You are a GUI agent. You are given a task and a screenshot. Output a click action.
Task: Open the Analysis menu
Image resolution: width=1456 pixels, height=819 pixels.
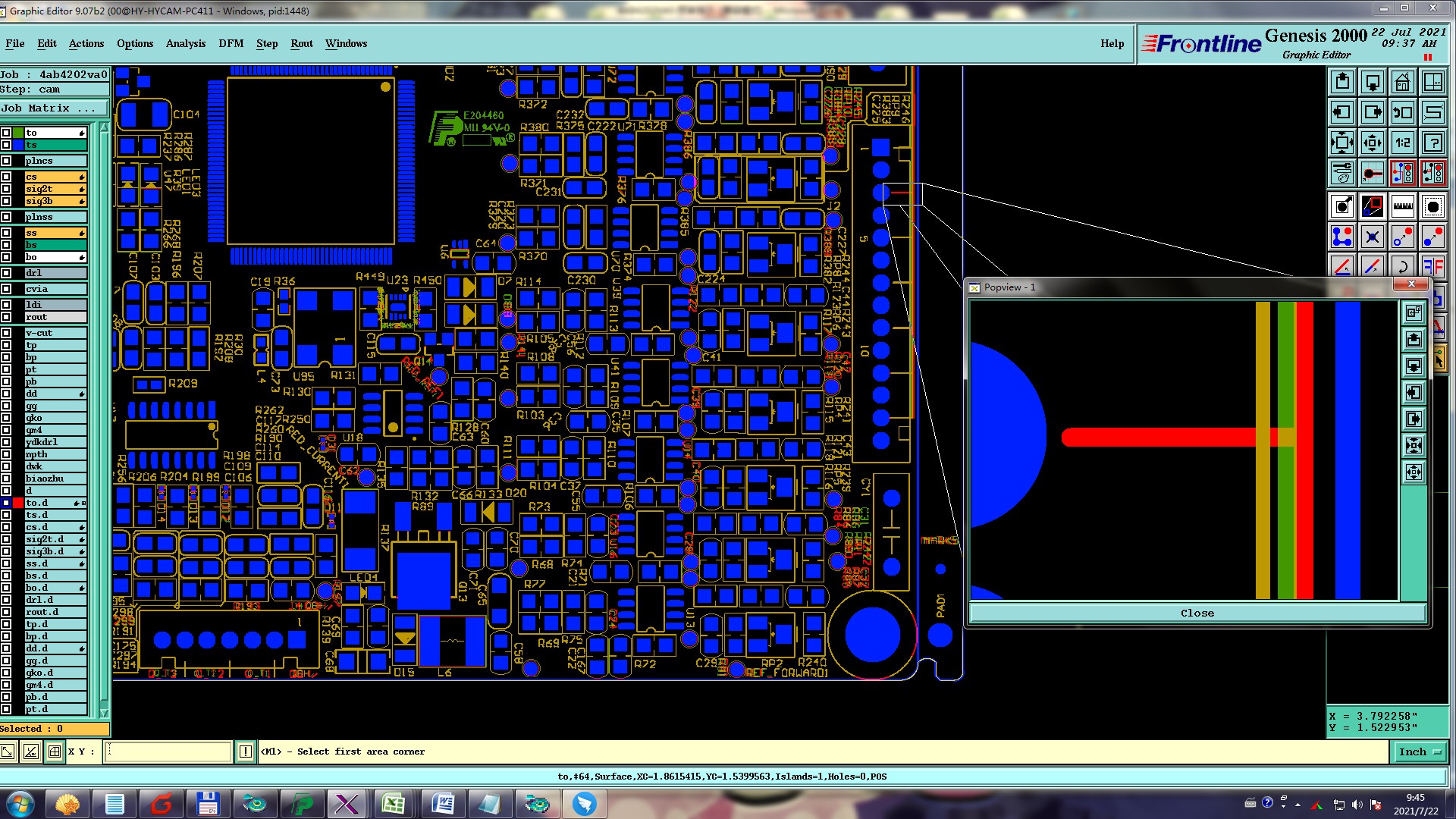pos(185,43)
